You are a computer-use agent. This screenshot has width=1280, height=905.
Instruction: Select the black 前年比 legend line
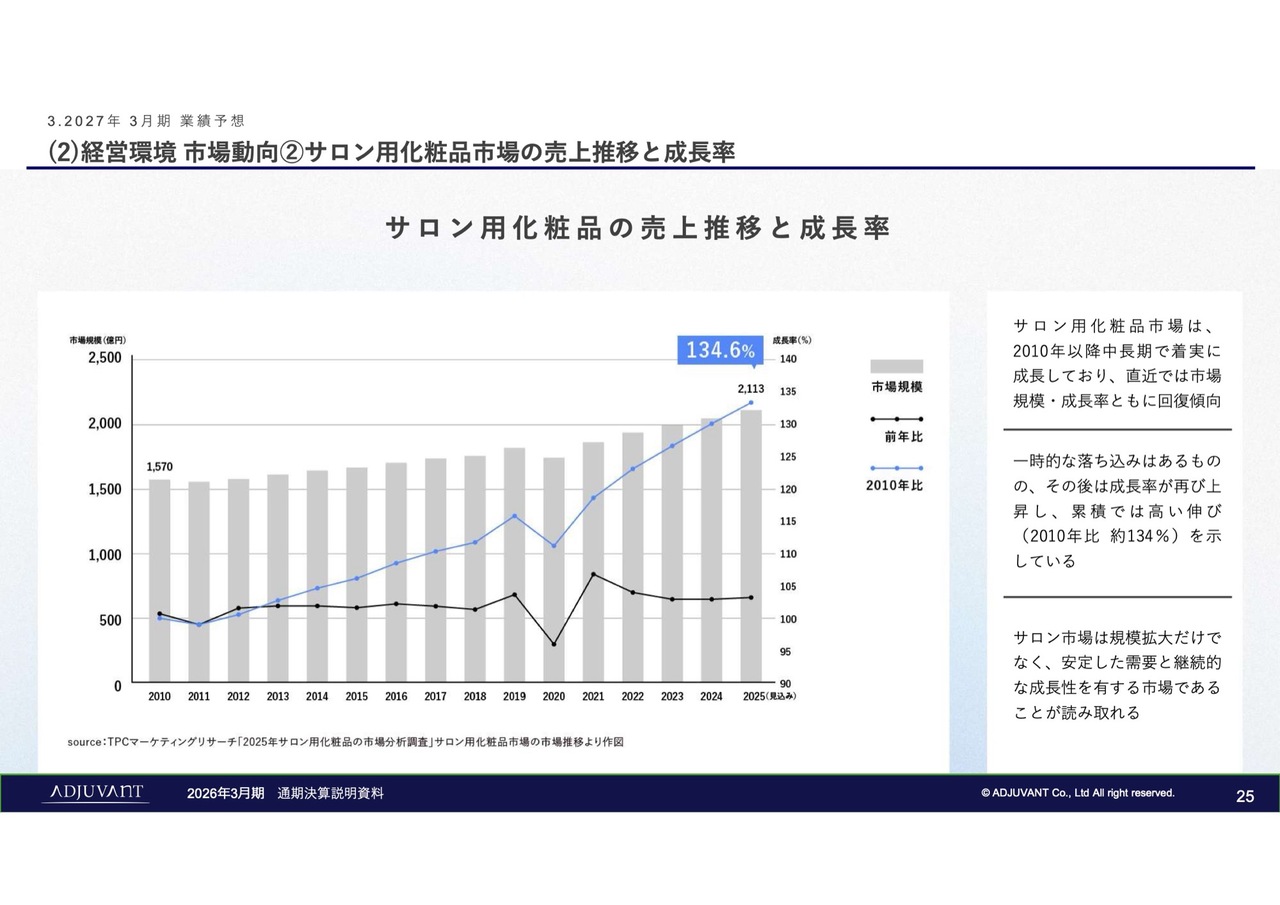pos(896,419)
